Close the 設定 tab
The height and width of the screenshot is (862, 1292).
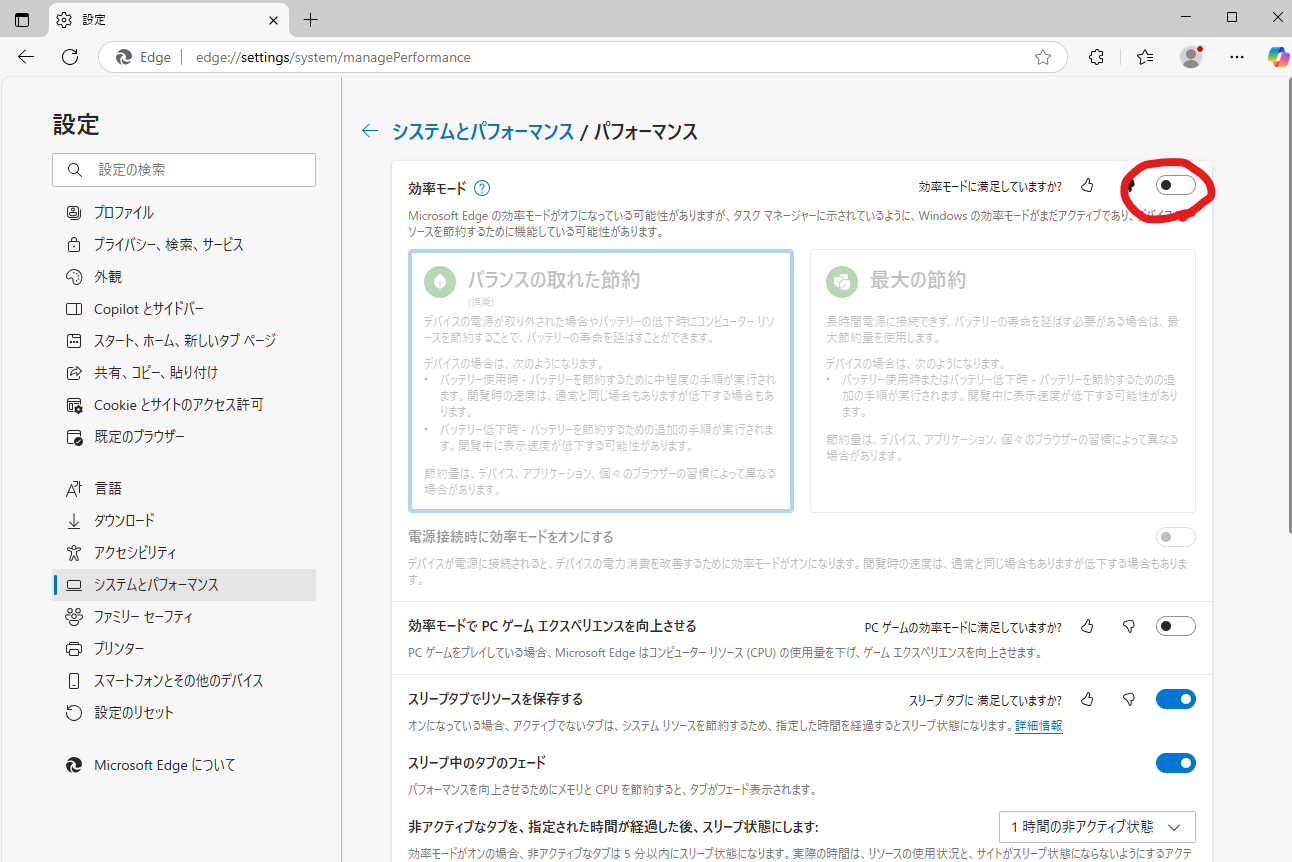click(x=273, y=19)
